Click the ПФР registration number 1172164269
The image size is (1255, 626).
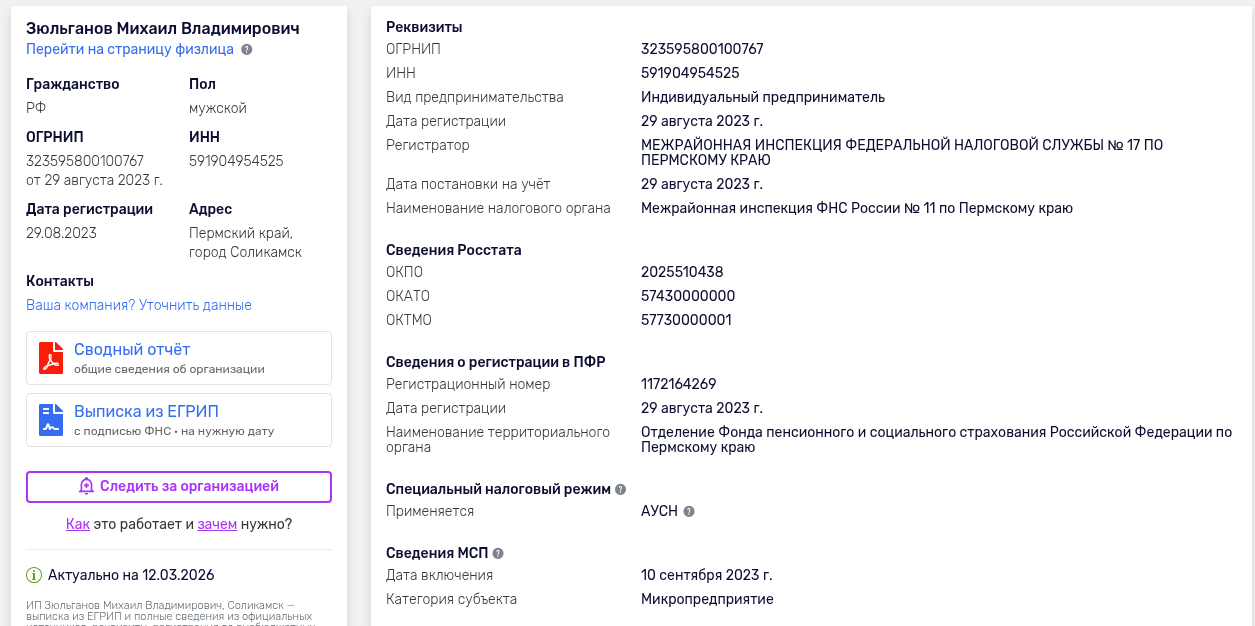[678, 384]
